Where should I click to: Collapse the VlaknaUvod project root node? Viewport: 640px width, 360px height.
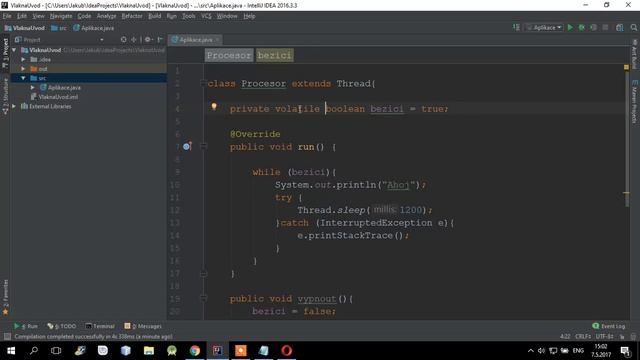pos(14,50)
